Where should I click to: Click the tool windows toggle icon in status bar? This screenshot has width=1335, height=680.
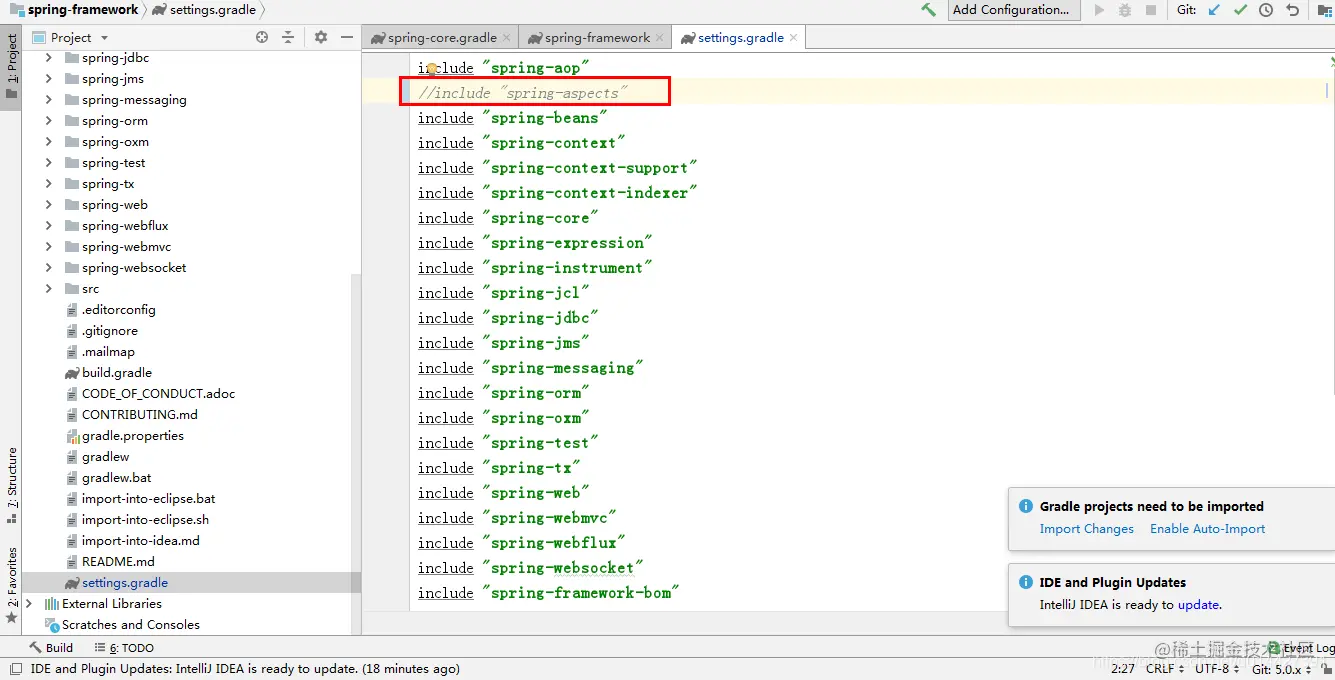point(14,669)
